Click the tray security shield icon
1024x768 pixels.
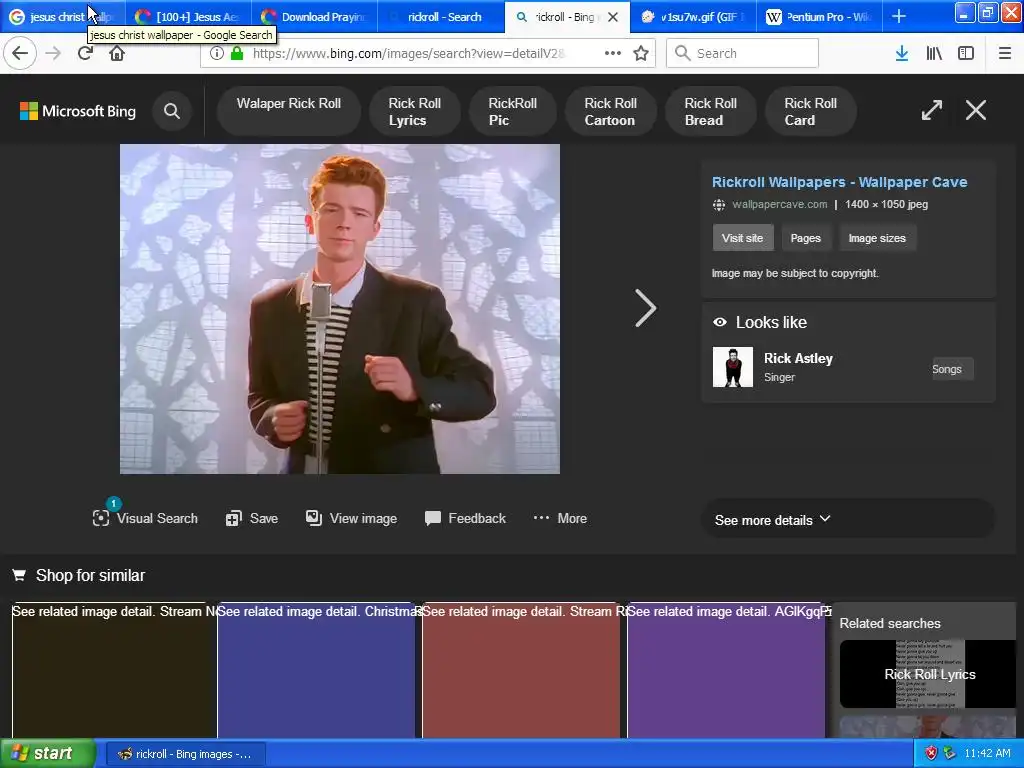pyautogui.click(x=931, y=753)
